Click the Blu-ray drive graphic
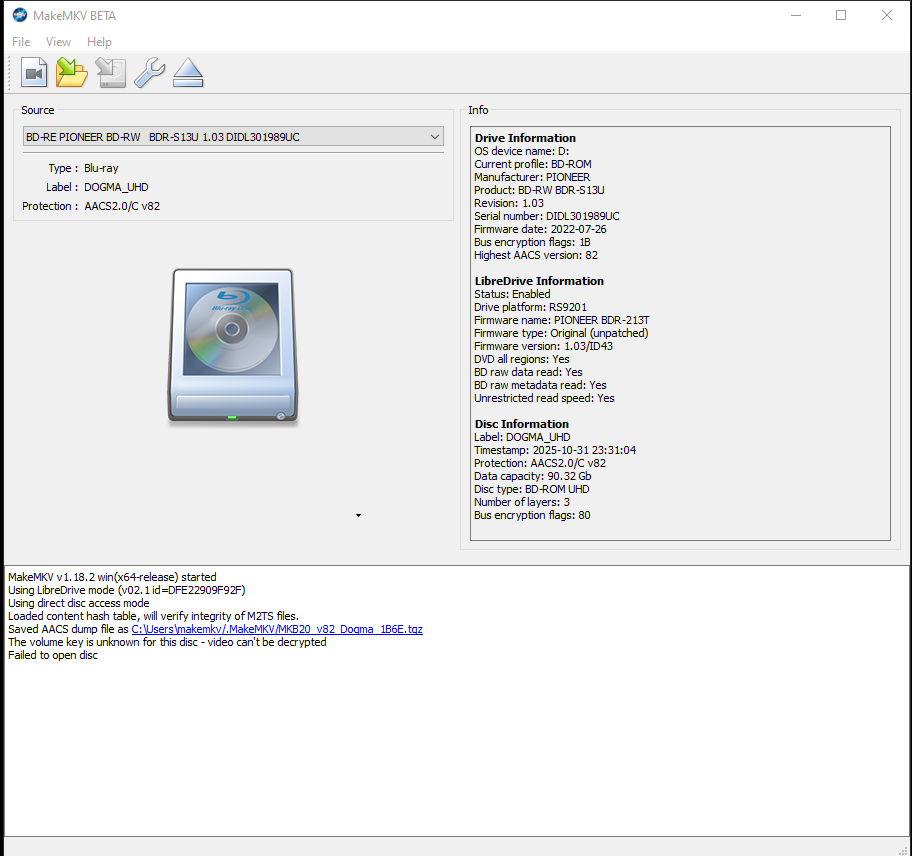The height and width of the screenshot is (856, 912). (232, 345)
